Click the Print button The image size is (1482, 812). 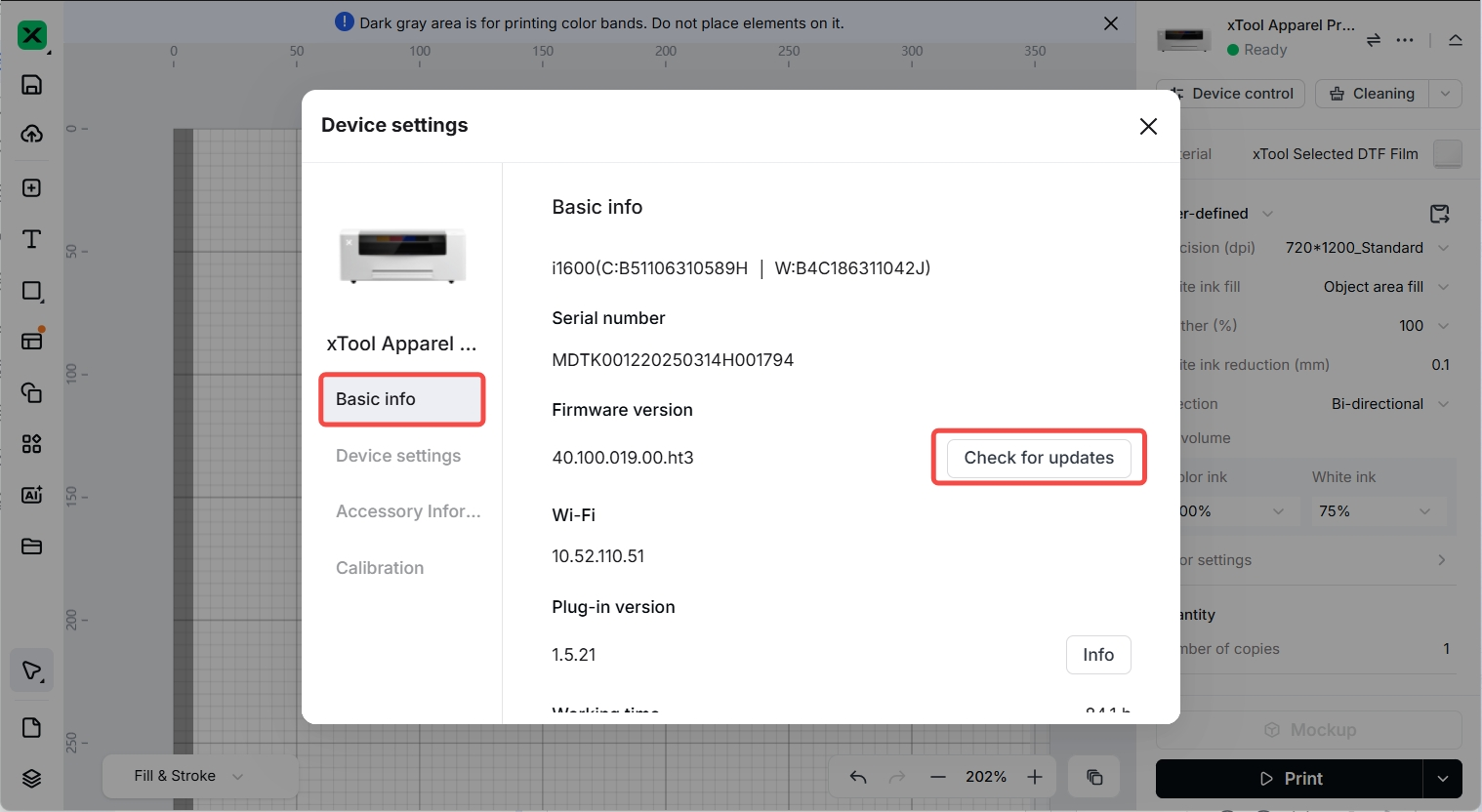pyautogui.click(x=1290, y=779)
